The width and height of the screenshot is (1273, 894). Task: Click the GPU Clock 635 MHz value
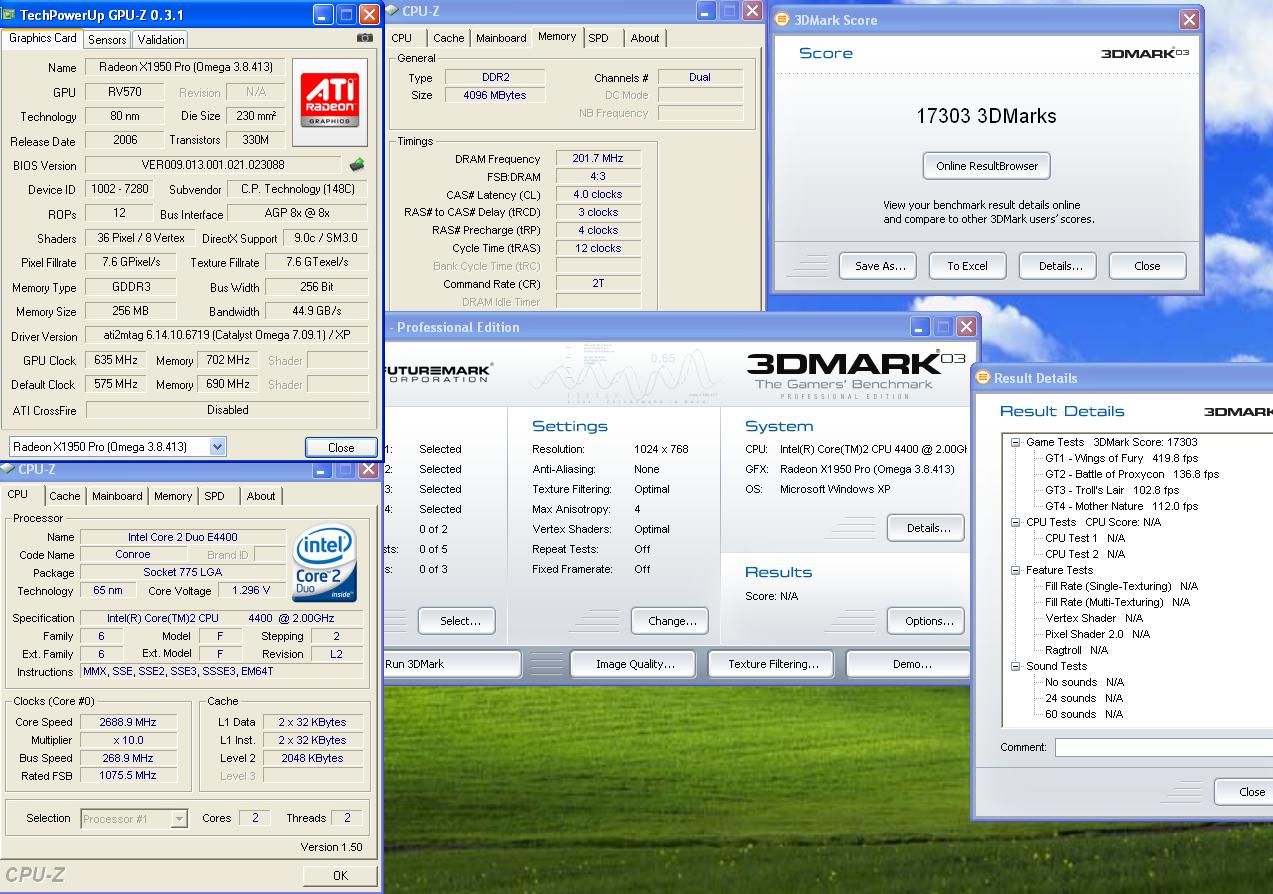coord(117,360)
